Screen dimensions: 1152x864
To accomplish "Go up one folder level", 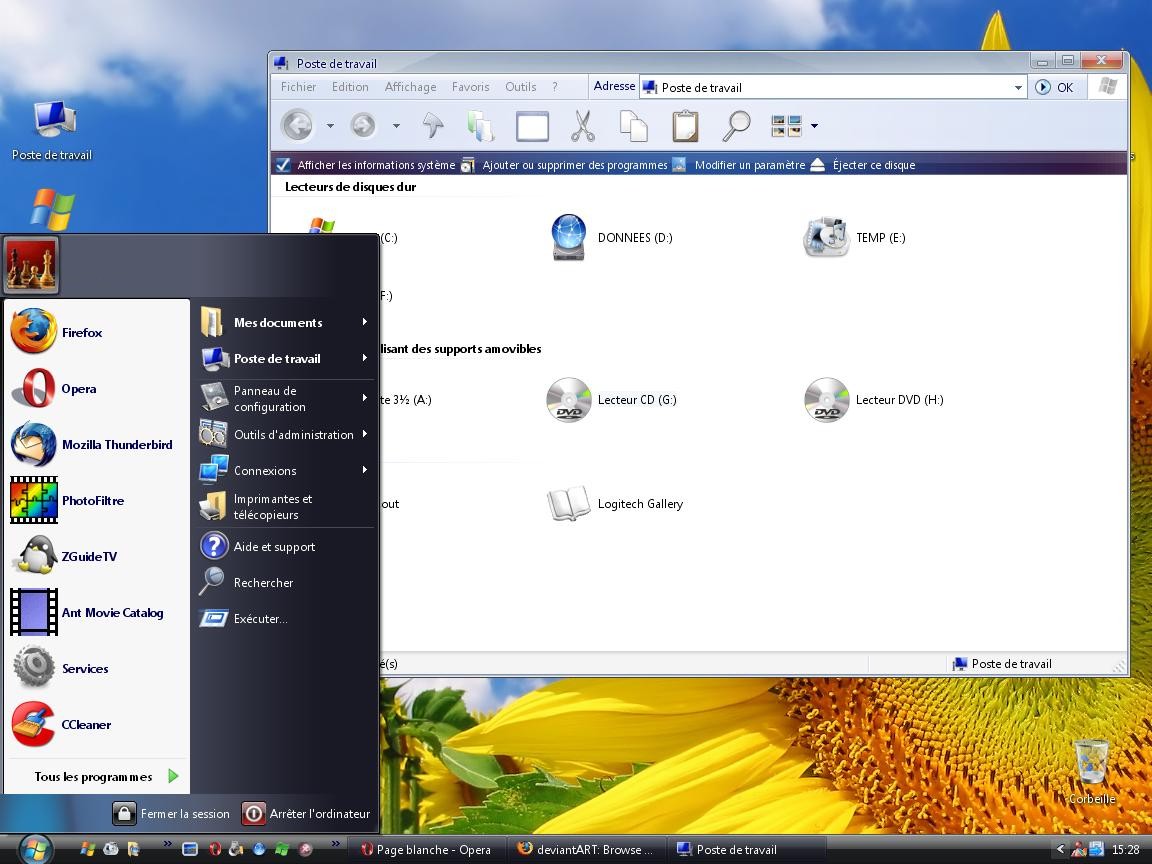I will [x=432, y=126].
